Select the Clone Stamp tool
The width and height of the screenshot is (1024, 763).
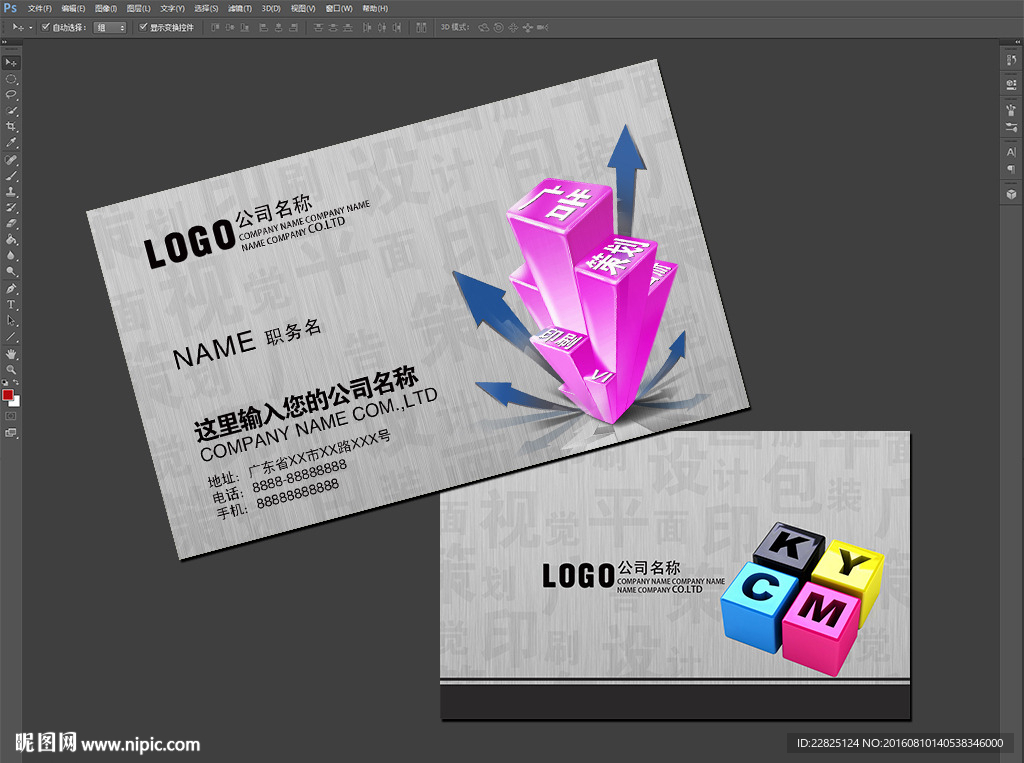point(11,192)
